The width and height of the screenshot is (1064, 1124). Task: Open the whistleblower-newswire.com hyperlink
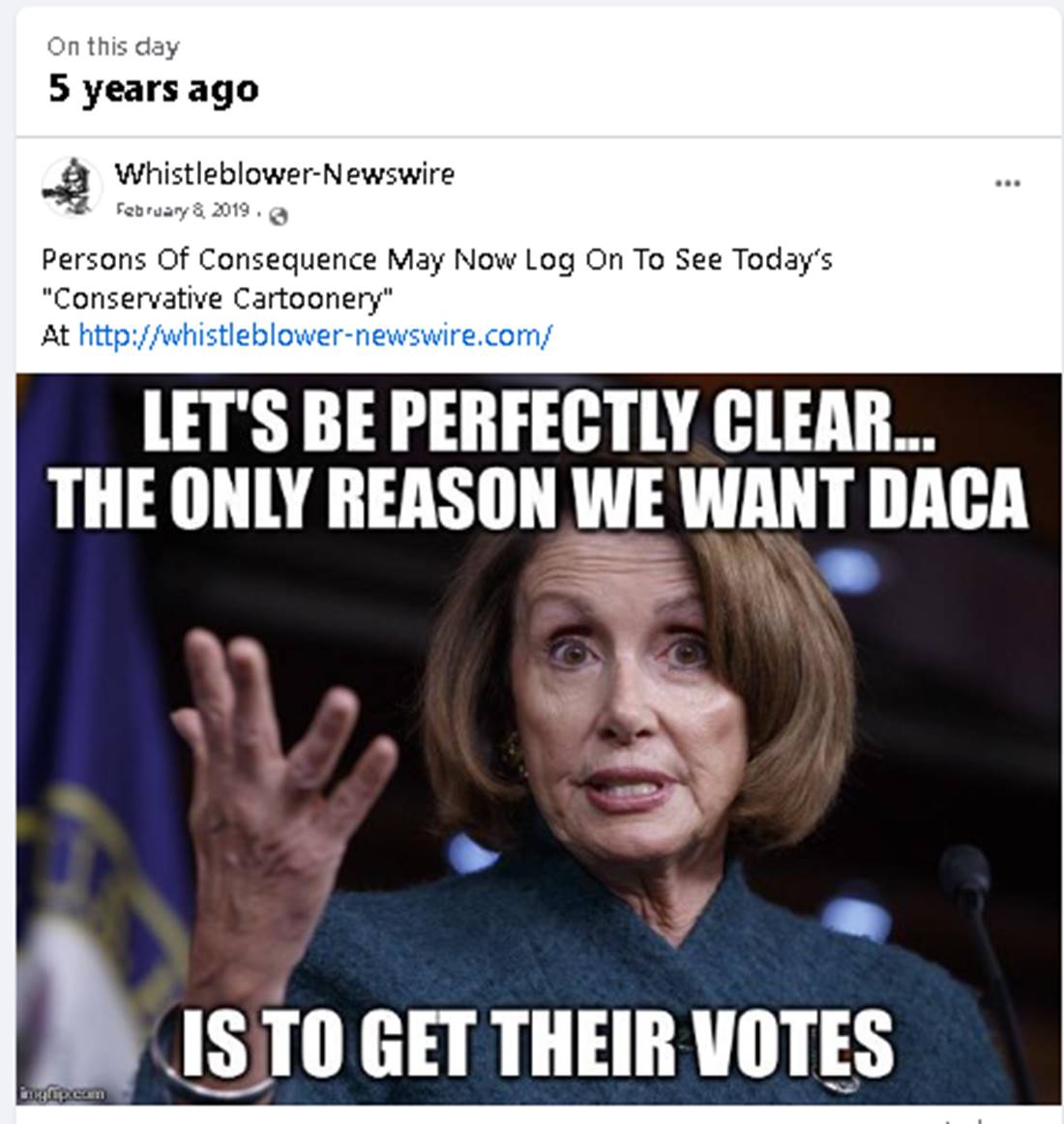pyautogui.click(x=314, y=336)
